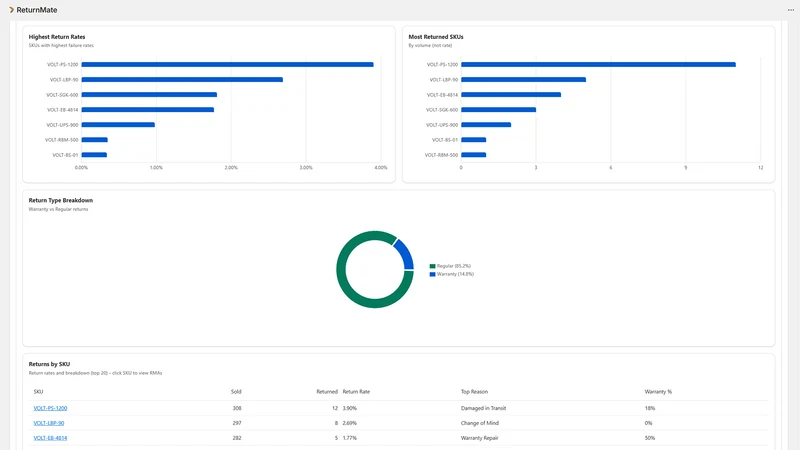Image resolution: width=800 pixels, height=450 pixels.
Task: Click VOLT-SGK-600 label in Highest Return Rates
Action: pyautogui.click(x=62, y=95)
